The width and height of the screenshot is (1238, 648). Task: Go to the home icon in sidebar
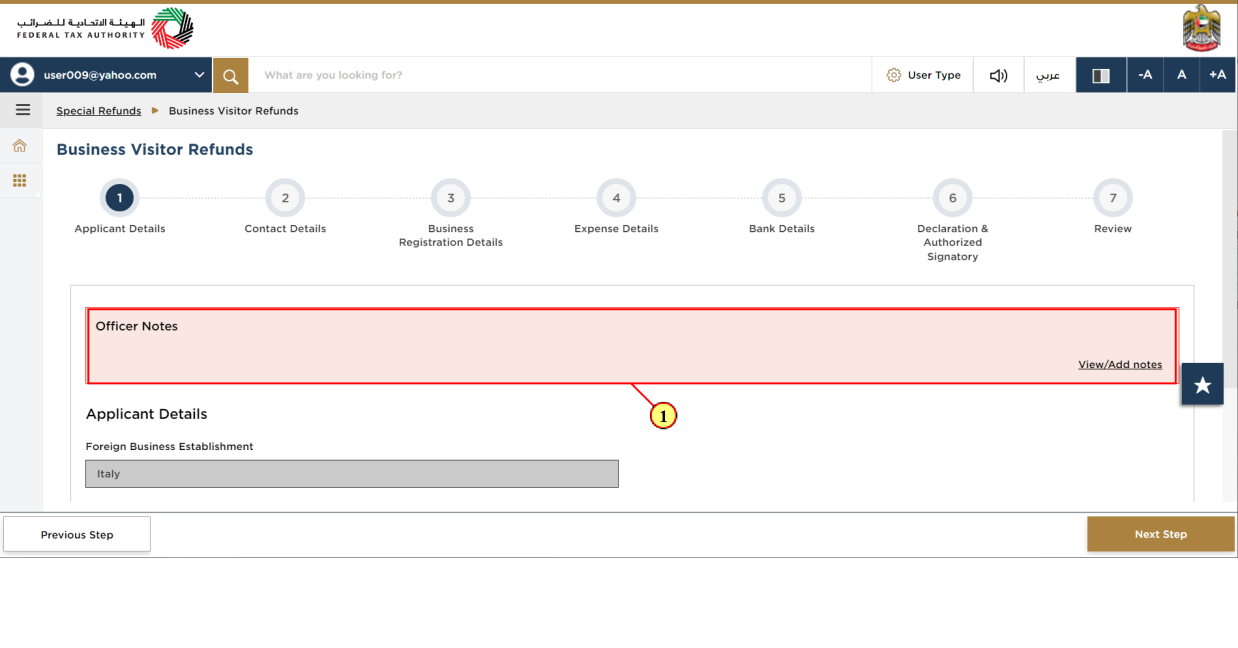coord(19,146)
